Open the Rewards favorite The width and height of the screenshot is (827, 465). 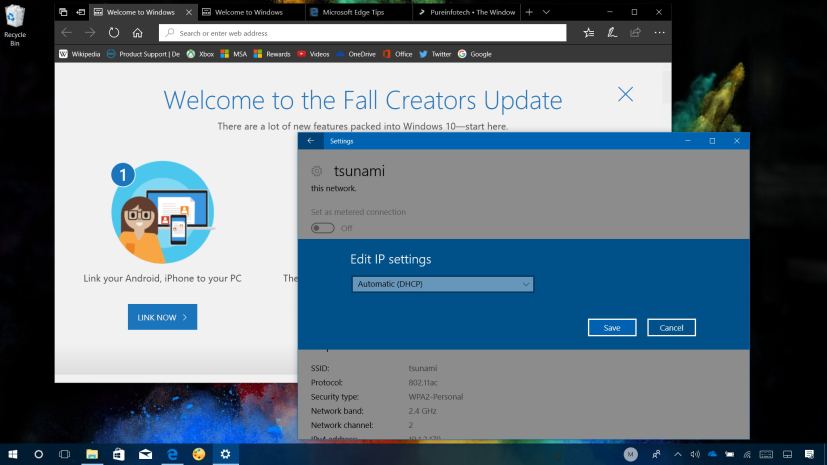point(272,54)
